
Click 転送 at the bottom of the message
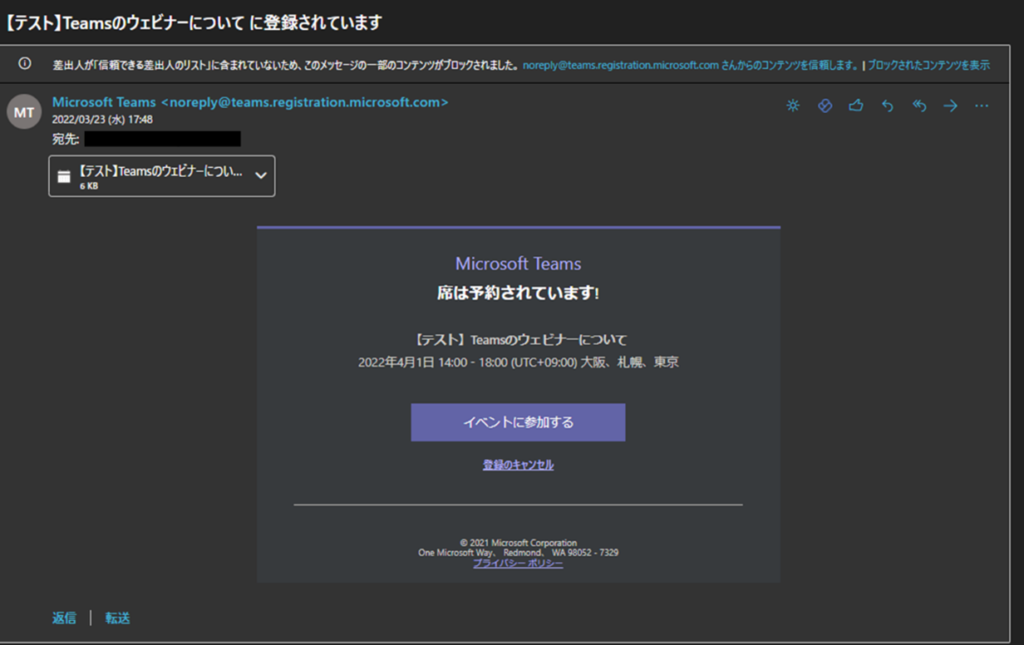click(118, 618)
